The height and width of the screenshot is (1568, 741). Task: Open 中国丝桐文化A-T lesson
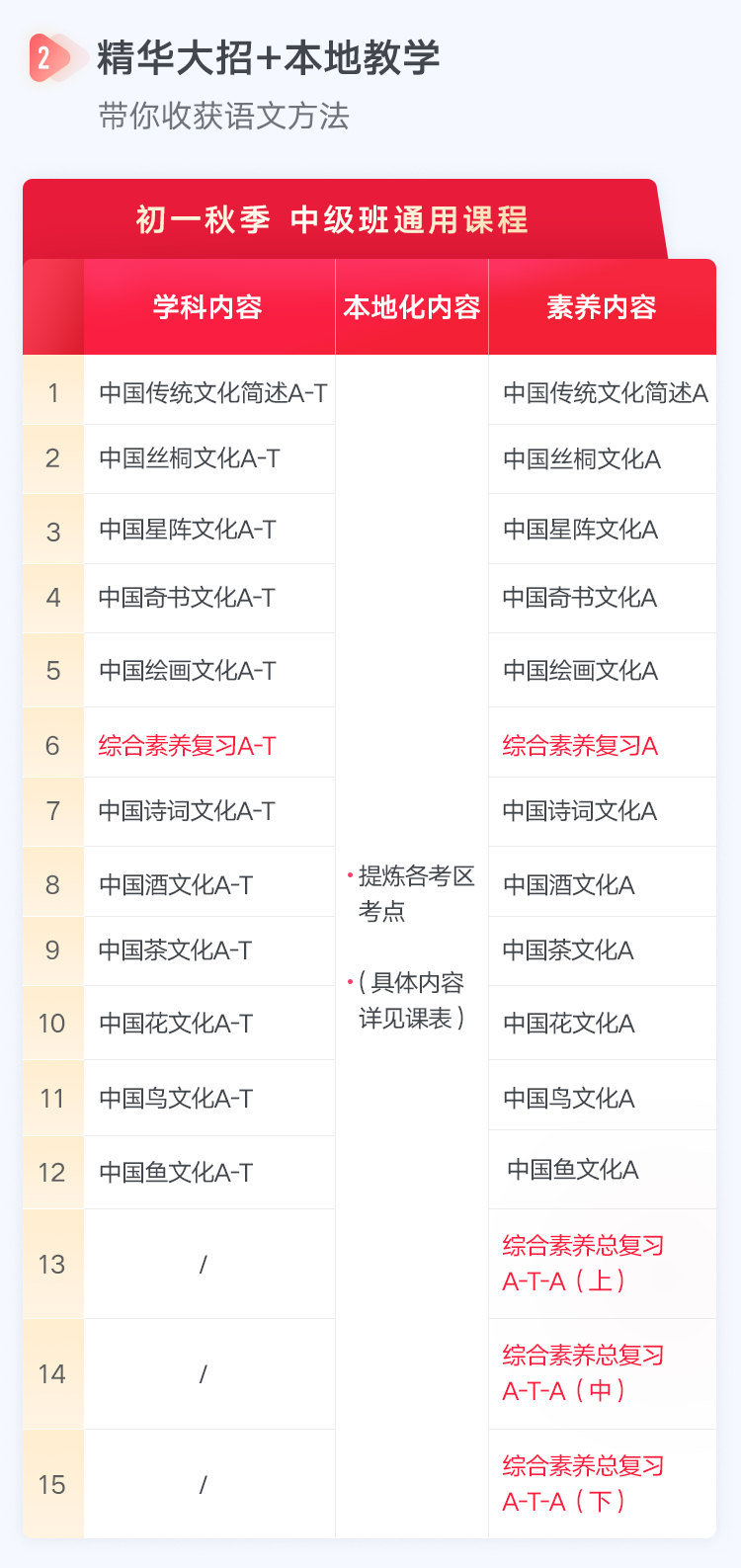click(x=190, y=458)
